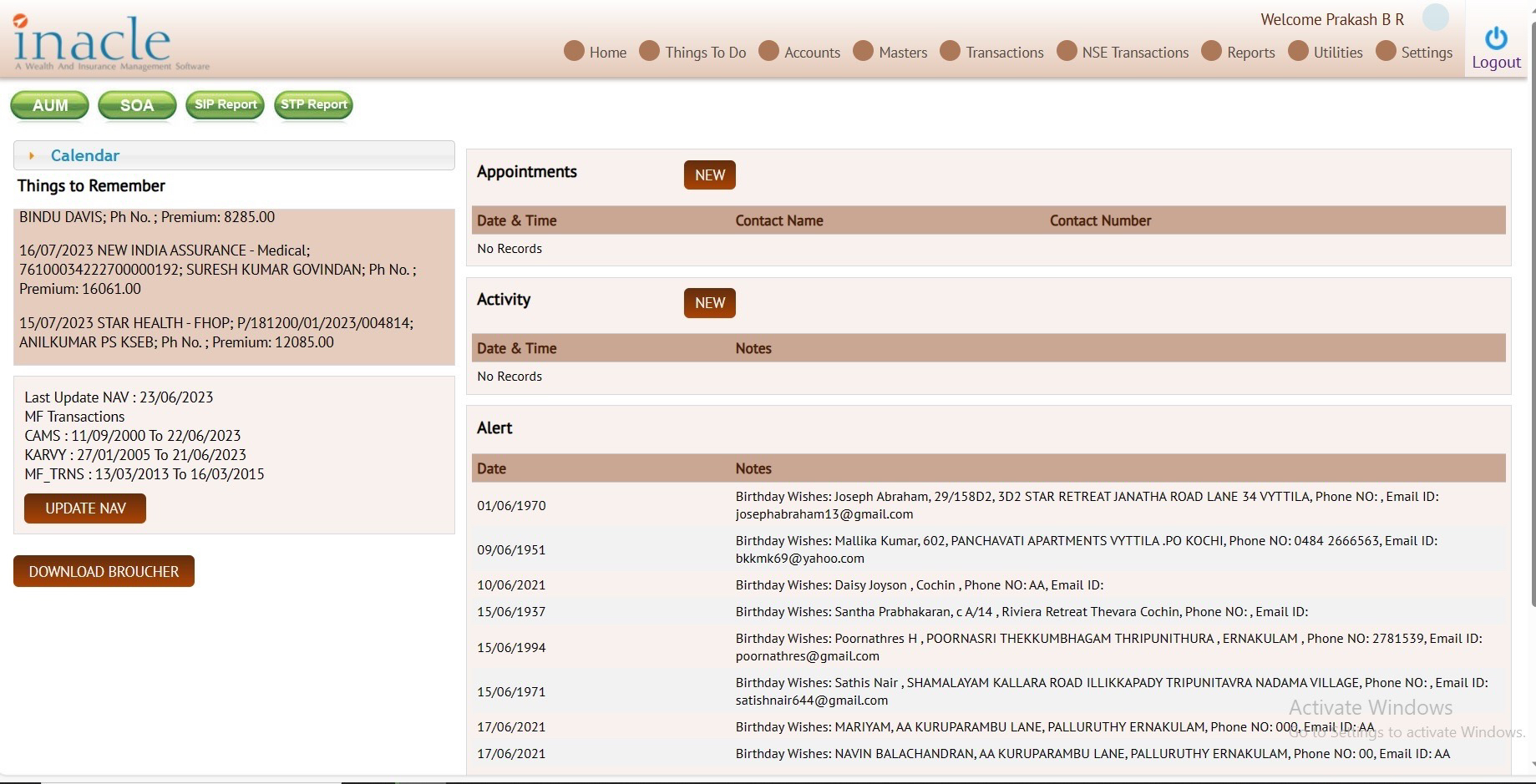Click the page vertical scrollbar

coord(1532,334)
